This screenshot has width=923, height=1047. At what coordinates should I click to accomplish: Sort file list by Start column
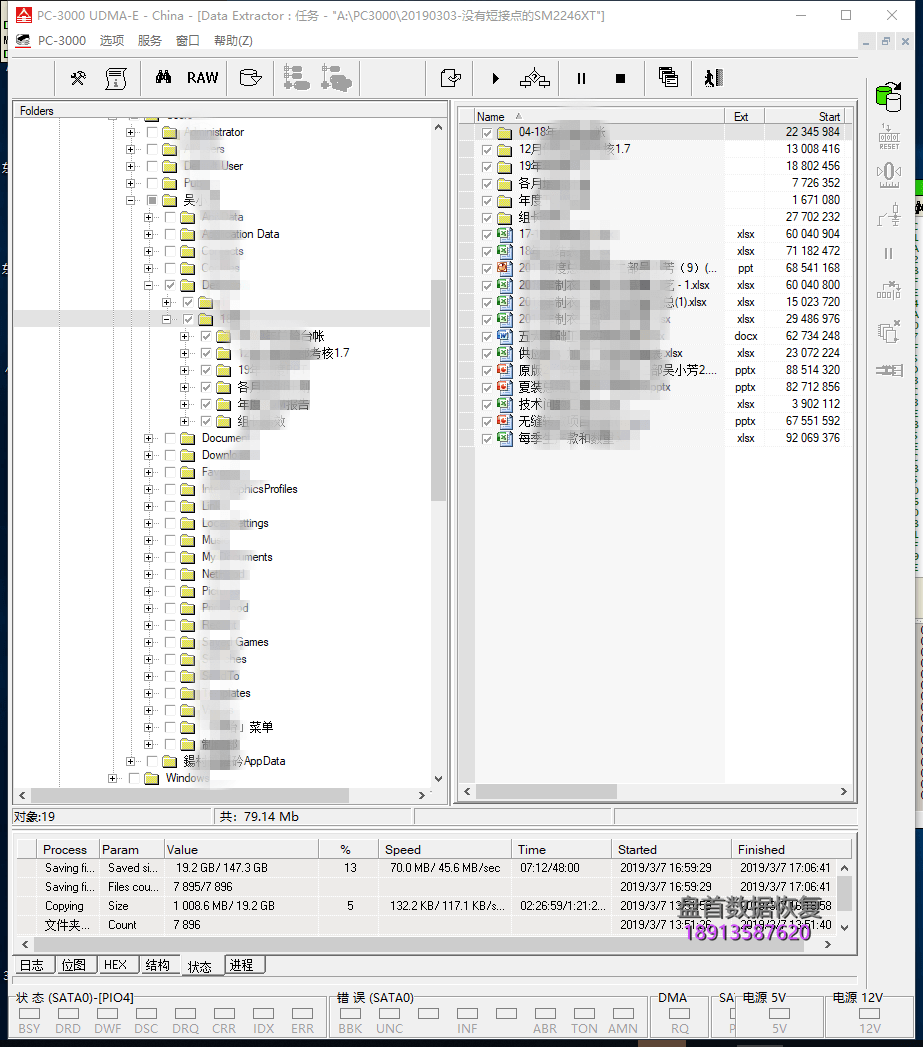point(805,116)
